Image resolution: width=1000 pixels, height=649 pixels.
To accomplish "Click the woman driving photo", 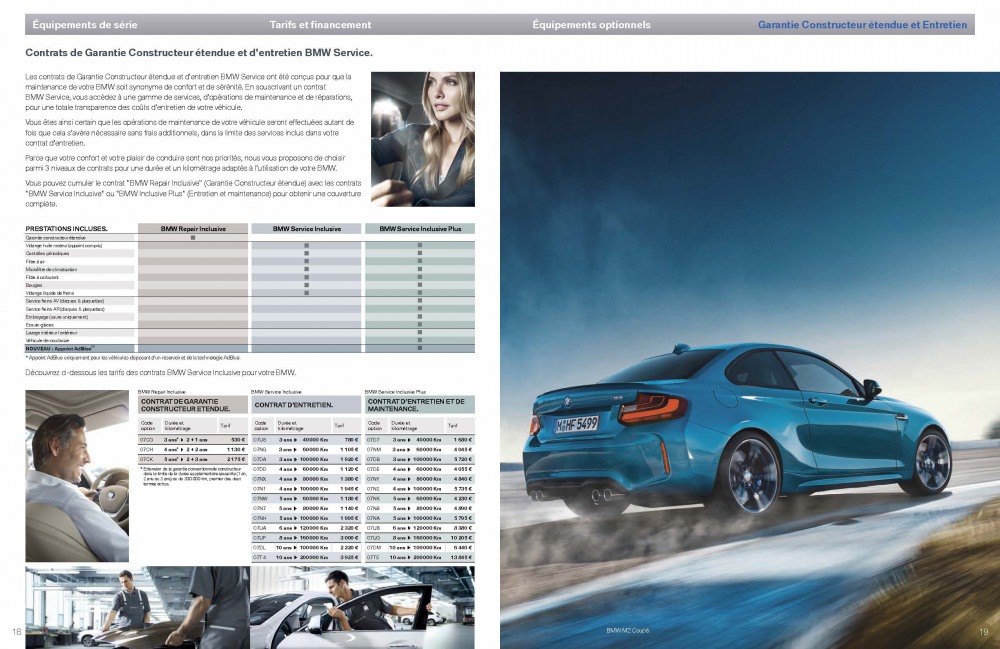I will (423, 139).
